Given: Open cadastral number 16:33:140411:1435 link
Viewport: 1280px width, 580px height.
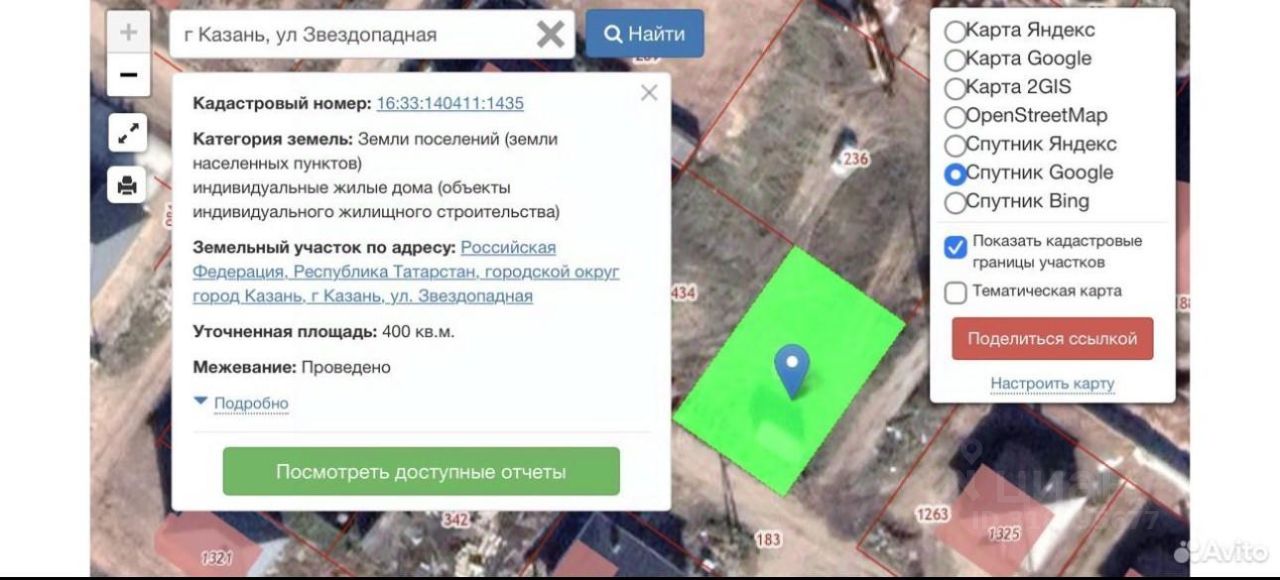Looking at the screenshot, I should [450, 103].
